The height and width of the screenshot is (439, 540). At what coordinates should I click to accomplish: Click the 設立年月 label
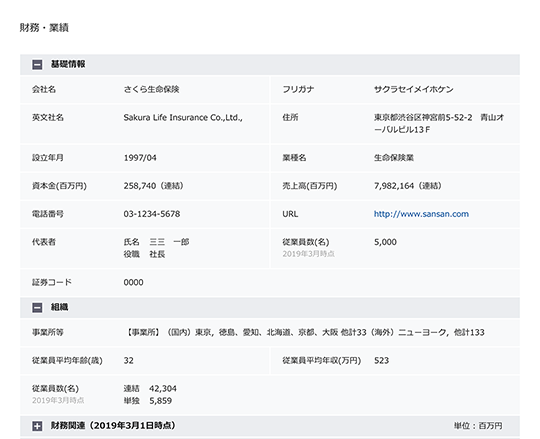(48, 158)
